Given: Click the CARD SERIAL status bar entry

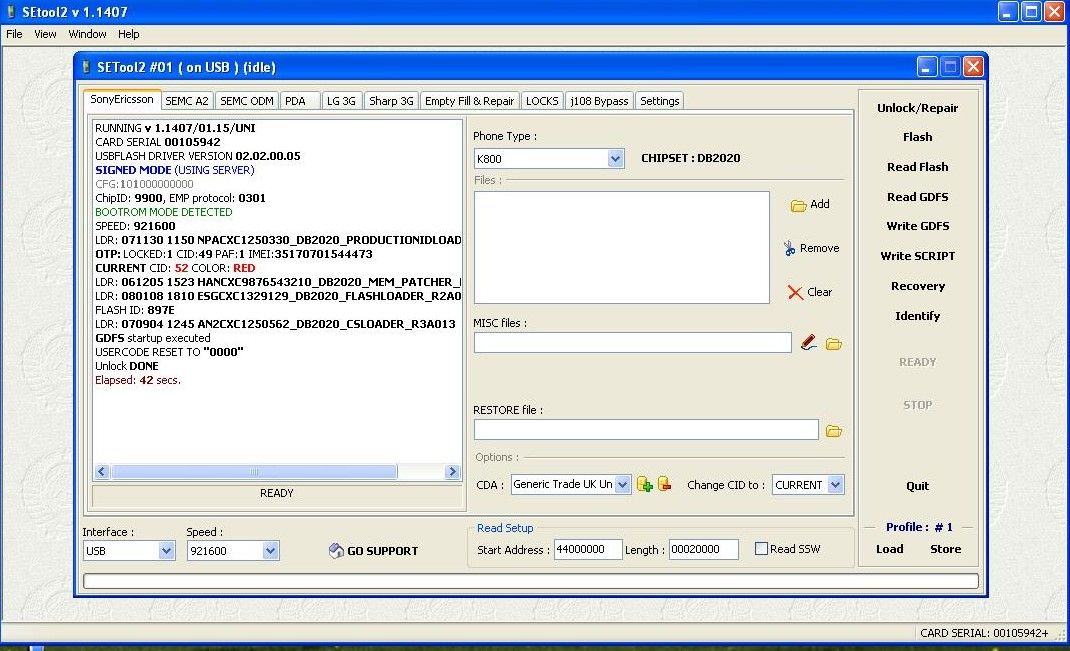Looking at the screenshot, I should point(984,633).
